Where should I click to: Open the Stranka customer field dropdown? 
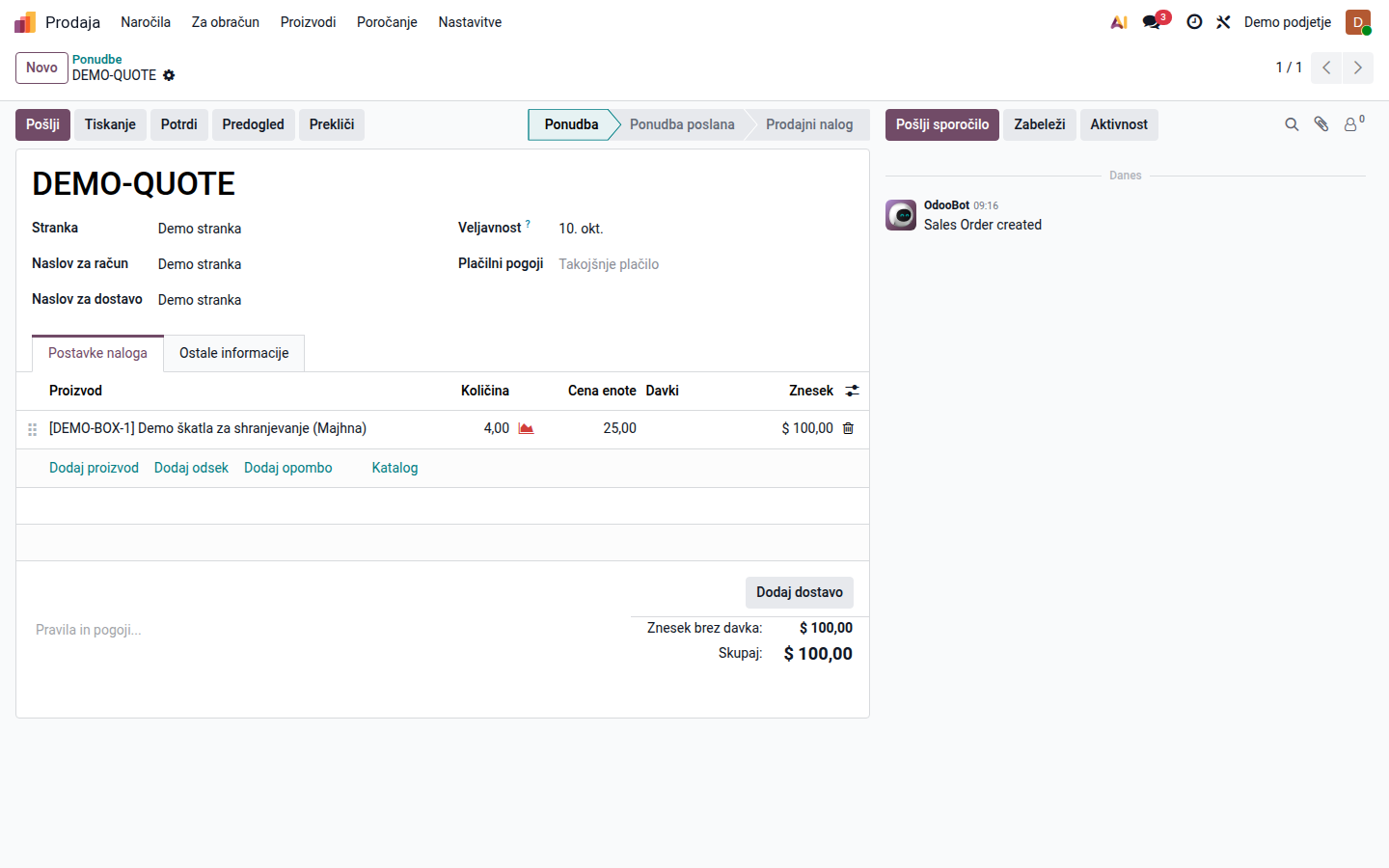coord(294,229)
